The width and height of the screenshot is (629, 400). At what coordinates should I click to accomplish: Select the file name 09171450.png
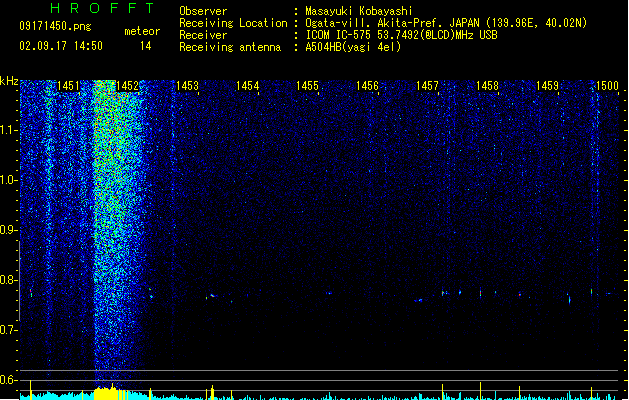(x=55, y=26)
